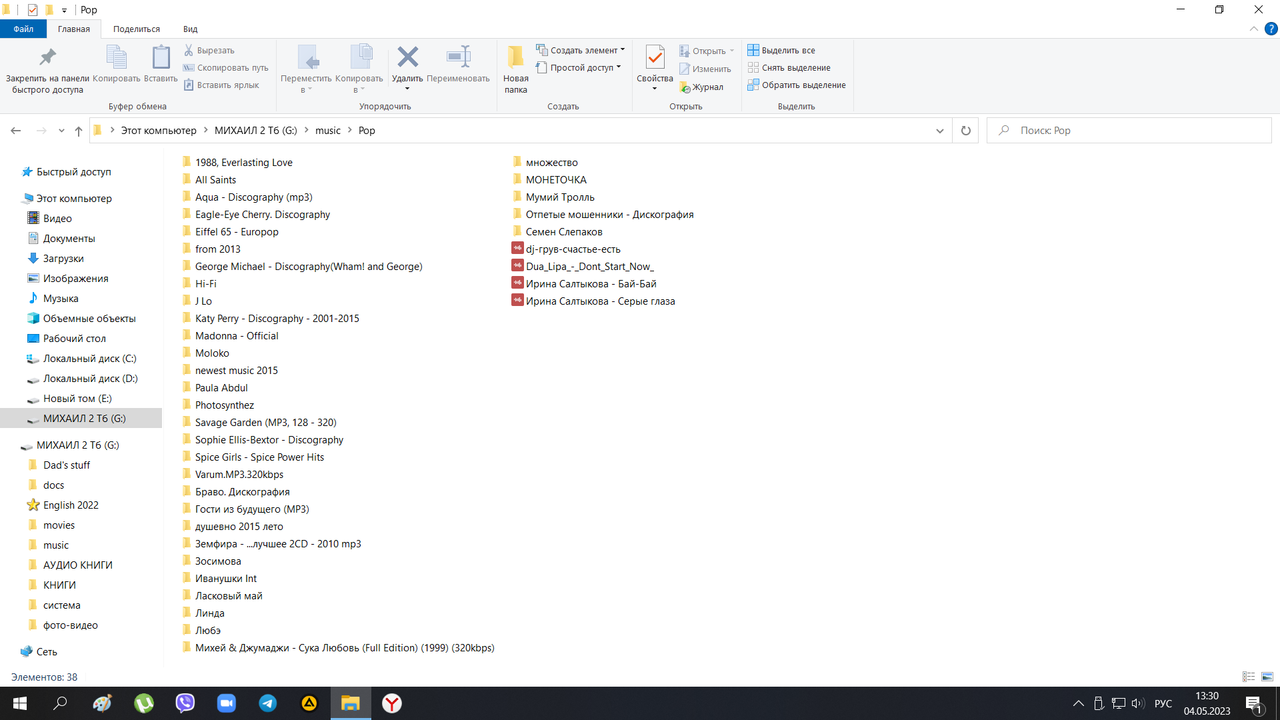
Task: Click the Вставить paste icon
Action: click(161, 64)
